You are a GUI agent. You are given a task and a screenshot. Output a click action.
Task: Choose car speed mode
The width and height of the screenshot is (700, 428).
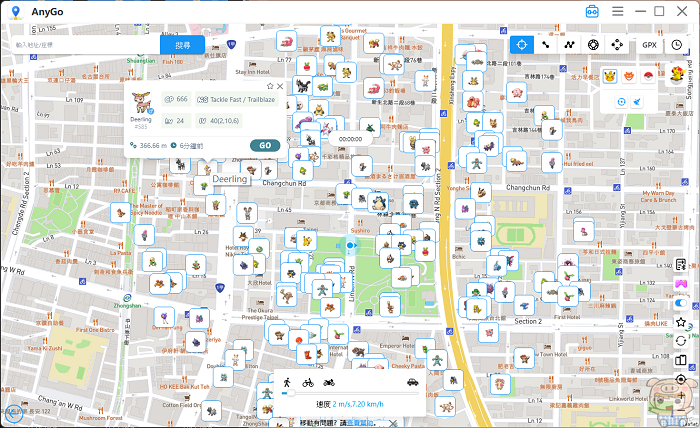(412, 382)
